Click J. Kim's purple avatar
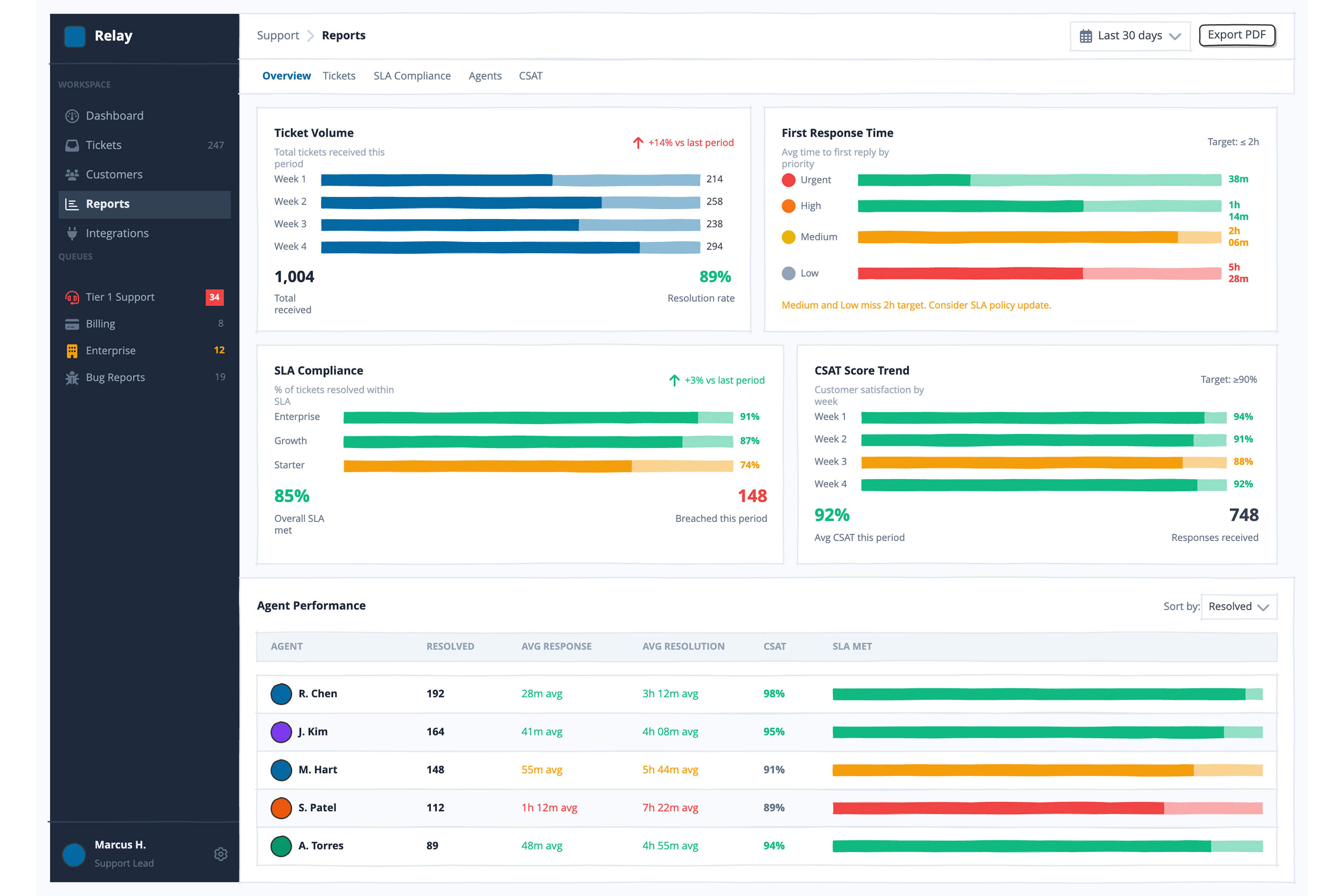The height and width of the screenshot is (896, 1344). click(x=280, y=732)
